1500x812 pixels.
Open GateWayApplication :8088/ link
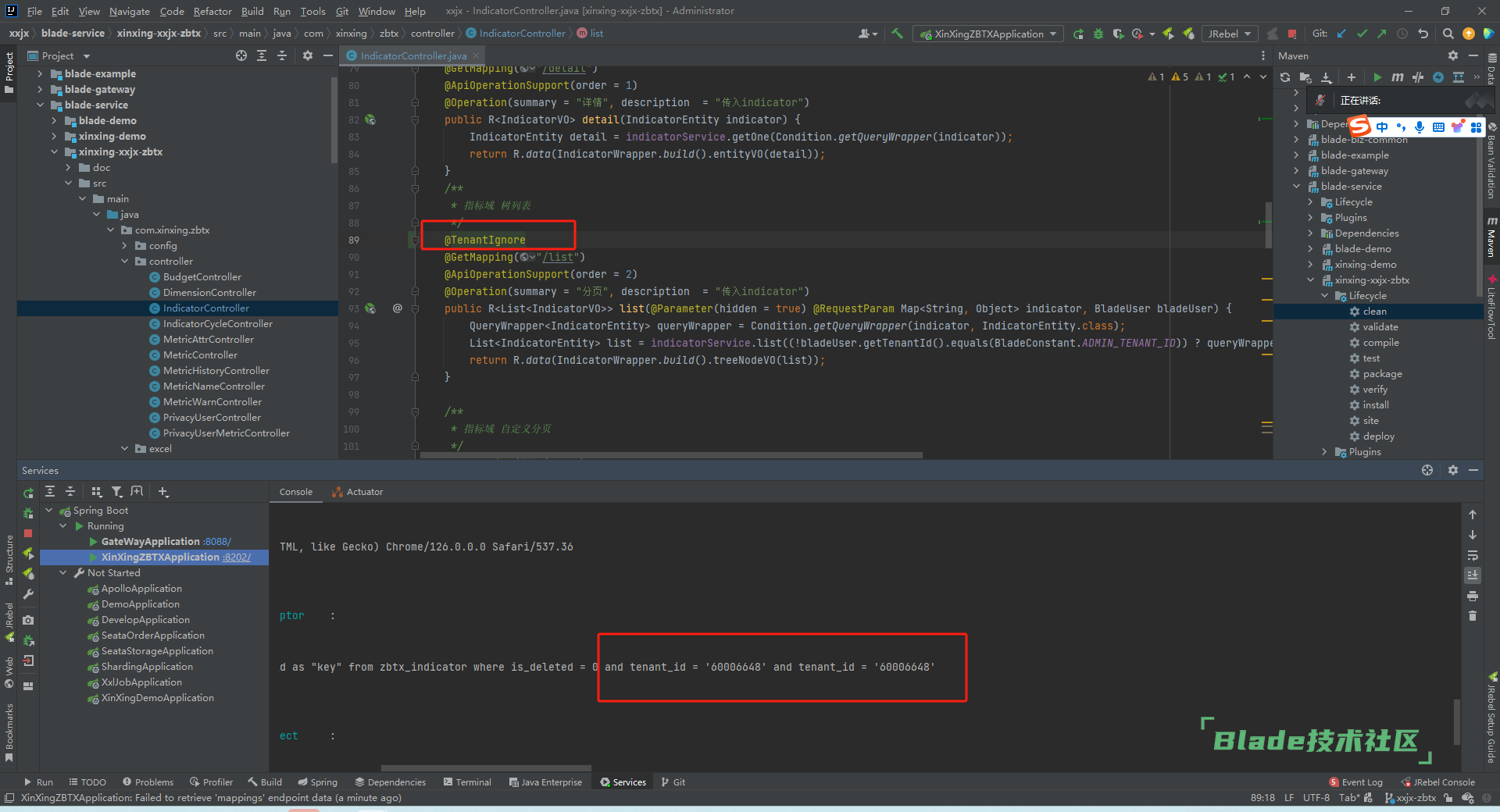click(217, 542)
